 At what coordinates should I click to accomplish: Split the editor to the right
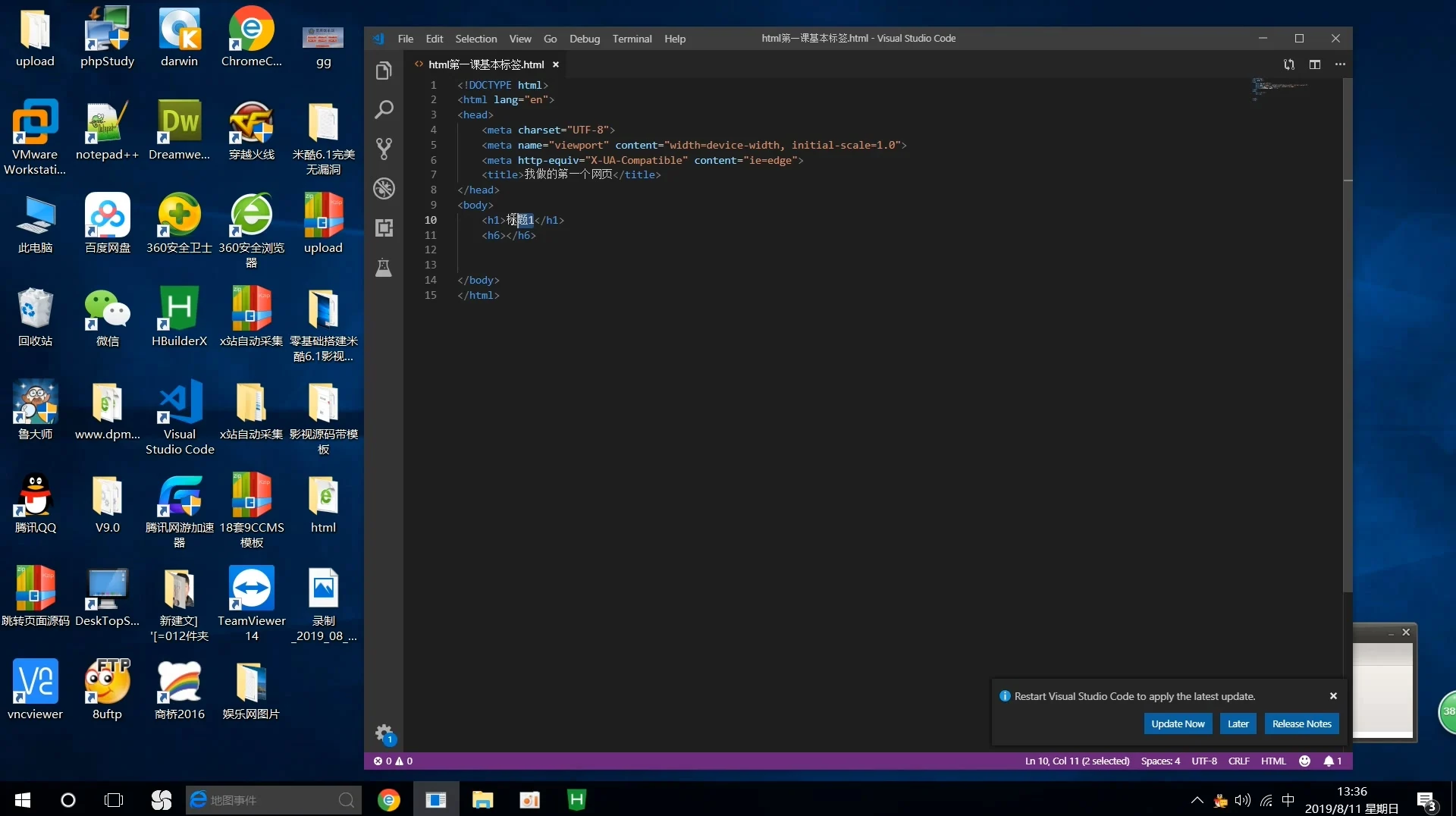coord(1314,64)
